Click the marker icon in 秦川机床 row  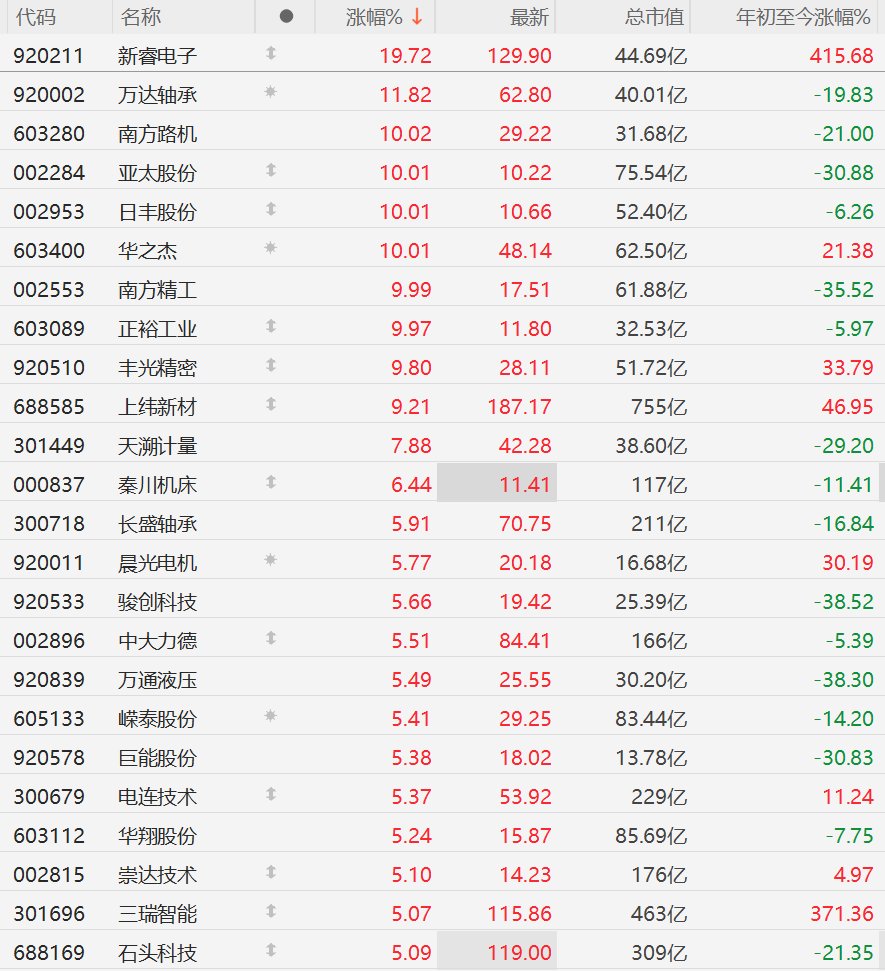click(x=271, y=483)
